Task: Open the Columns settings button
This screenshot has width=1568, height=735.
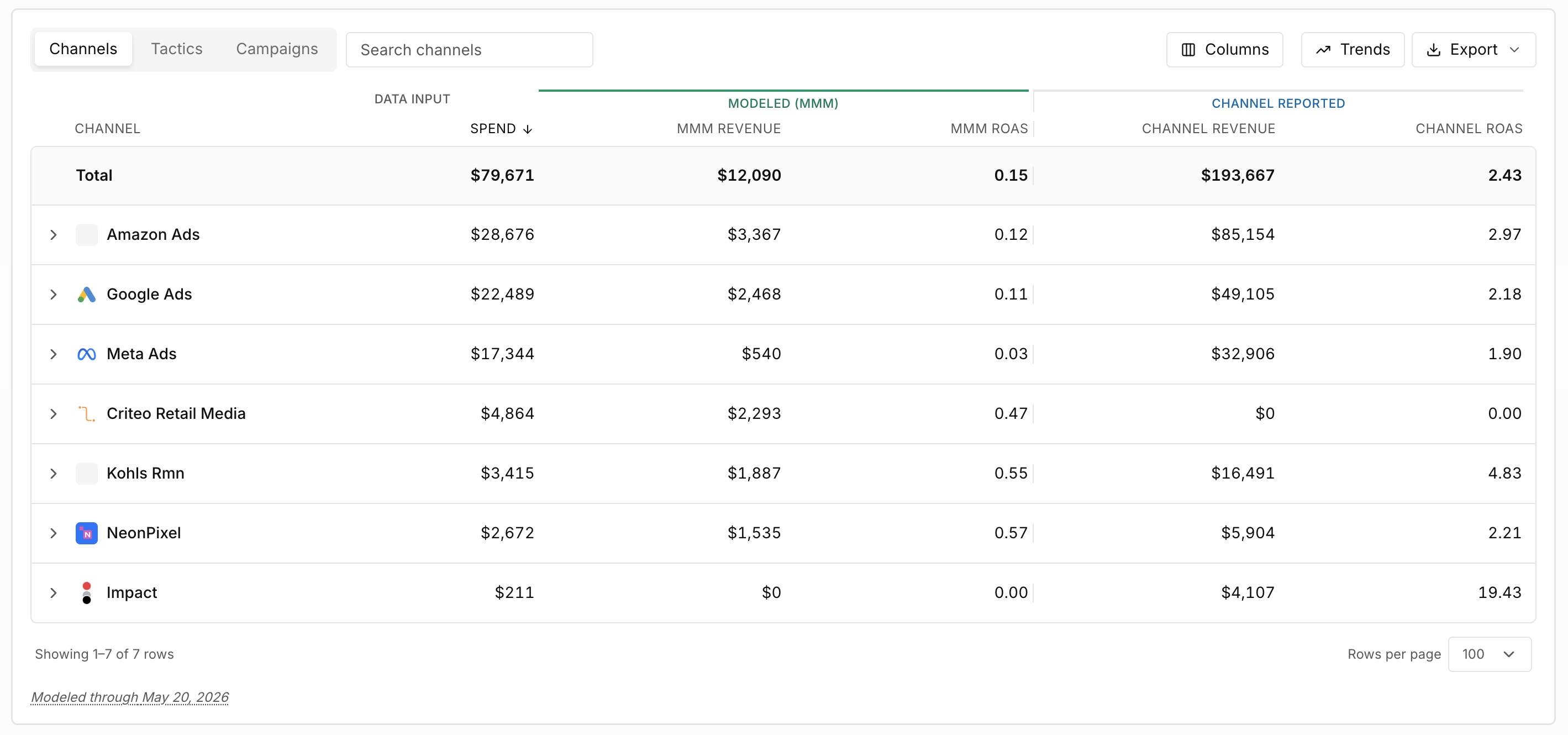Action: (x=1225, y=50)
